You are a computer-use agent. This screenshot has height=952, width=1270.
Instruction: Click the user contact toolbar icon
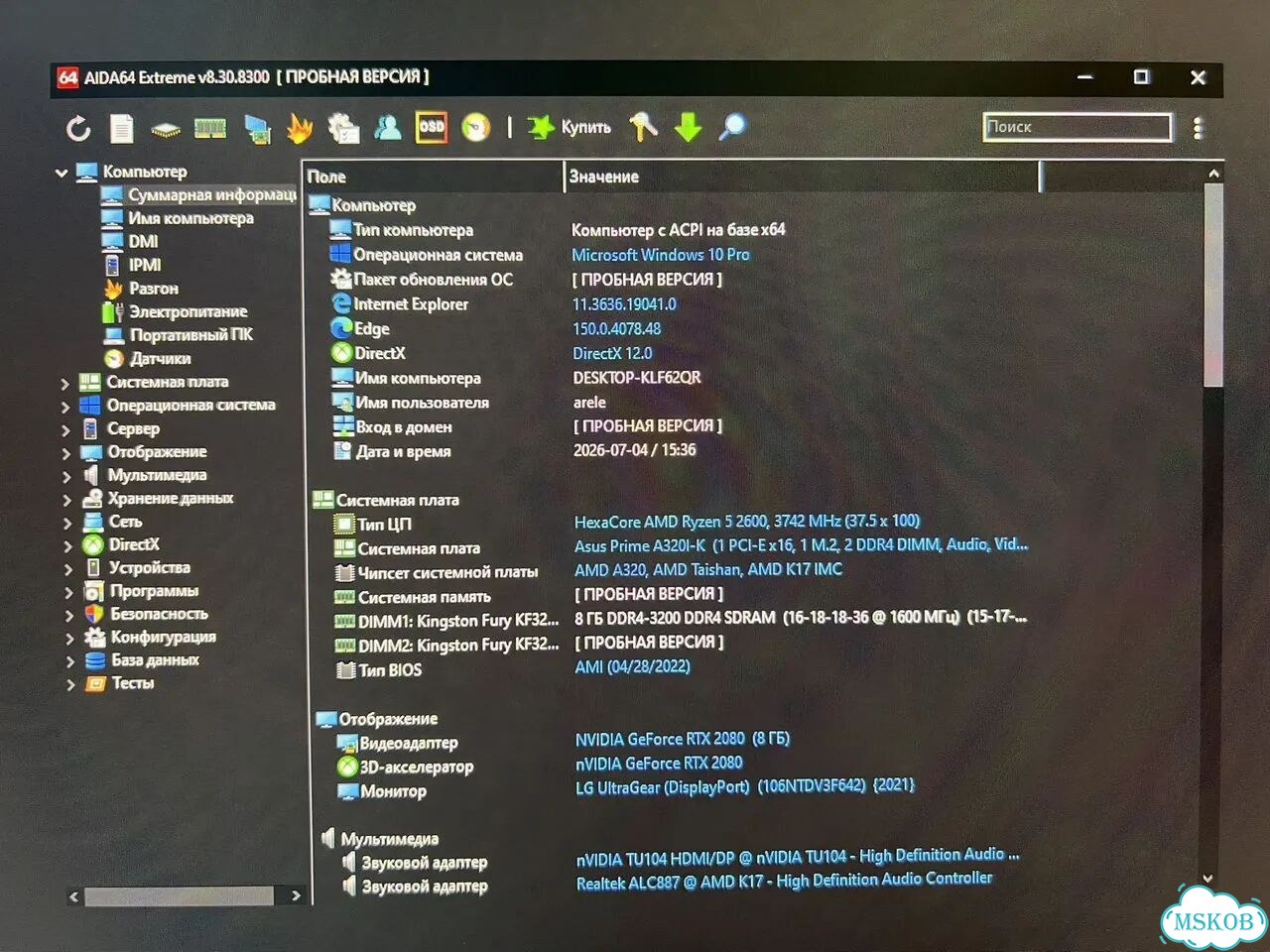coord(388,127)
